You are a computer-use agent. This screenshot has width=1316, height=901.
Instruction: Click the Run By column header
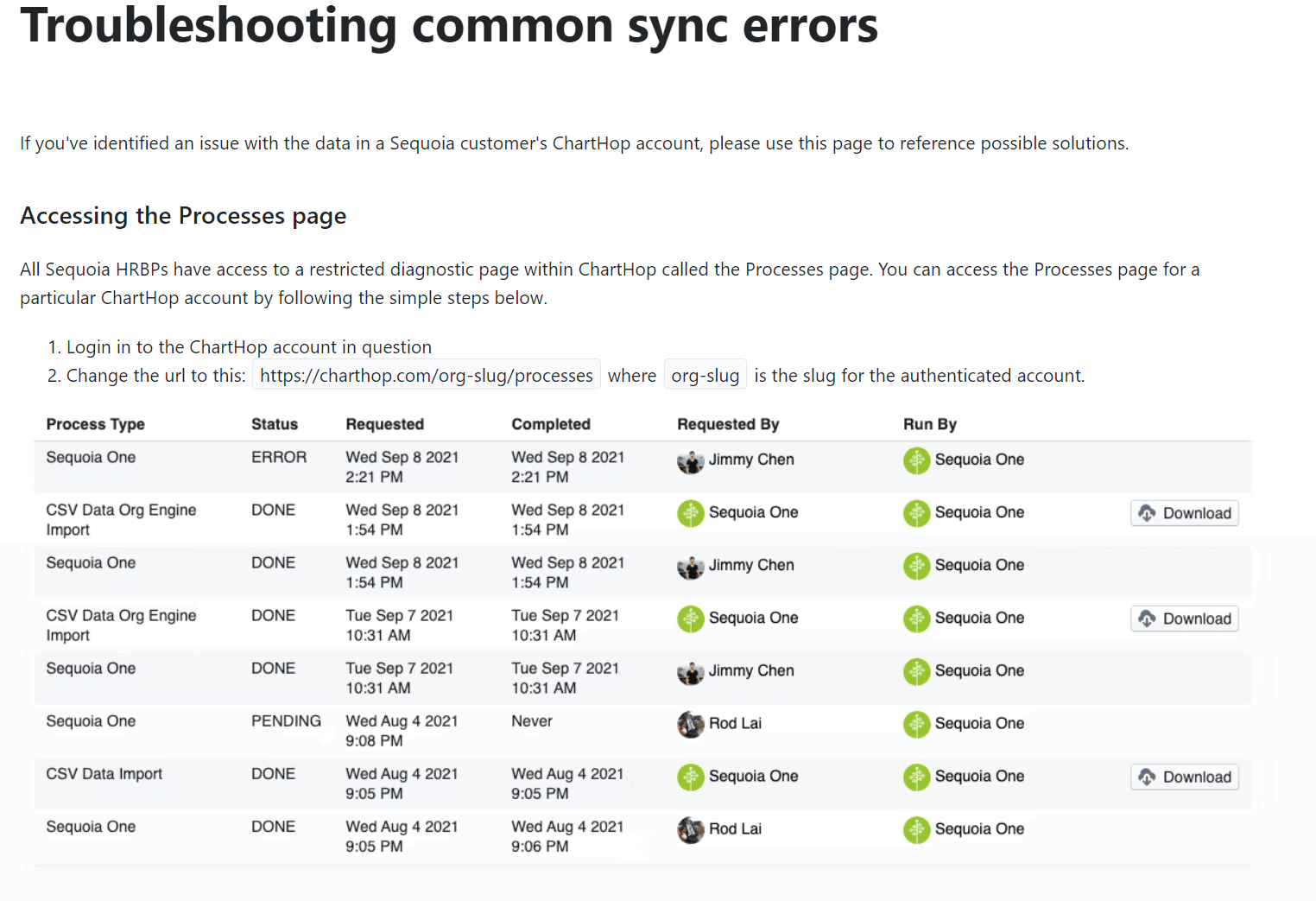click(x=930, y=424)
